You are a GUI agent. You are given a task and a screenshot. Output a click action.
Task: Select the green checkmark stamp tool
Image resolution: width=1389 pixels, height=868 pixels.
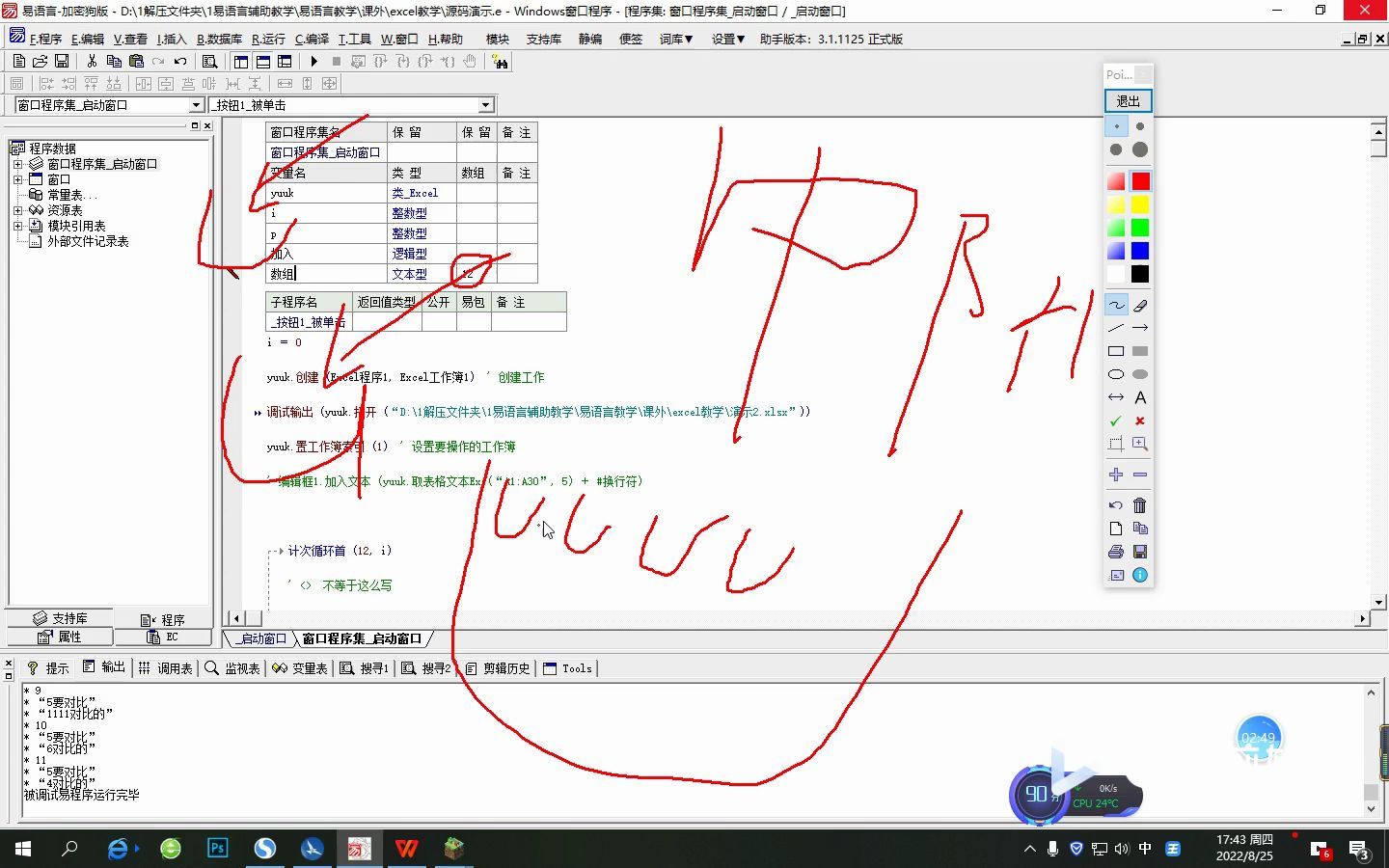[x=1116, y=420]
